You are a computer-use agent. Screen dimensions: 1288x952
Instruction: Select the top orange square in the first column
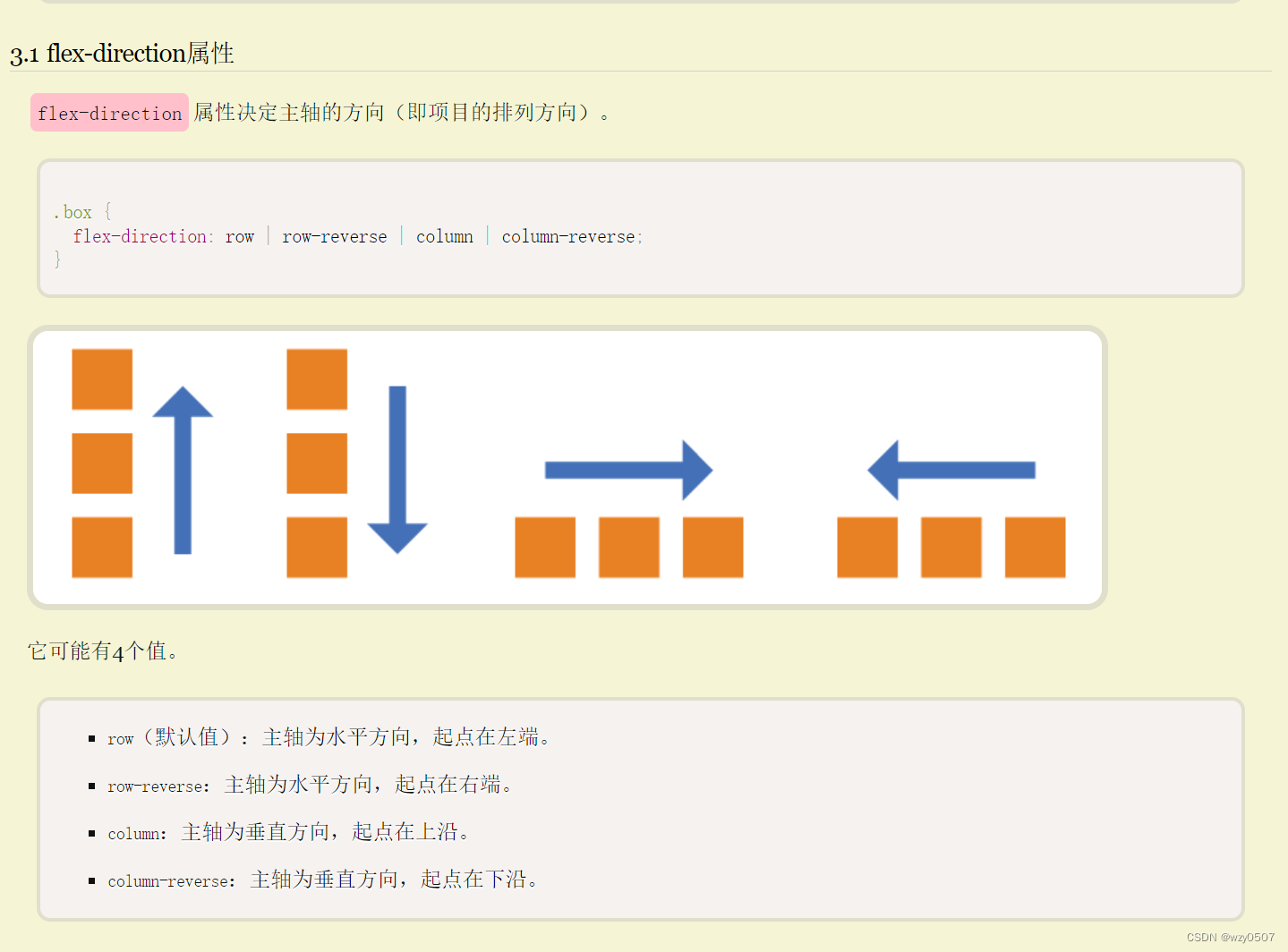click(101, 379)
